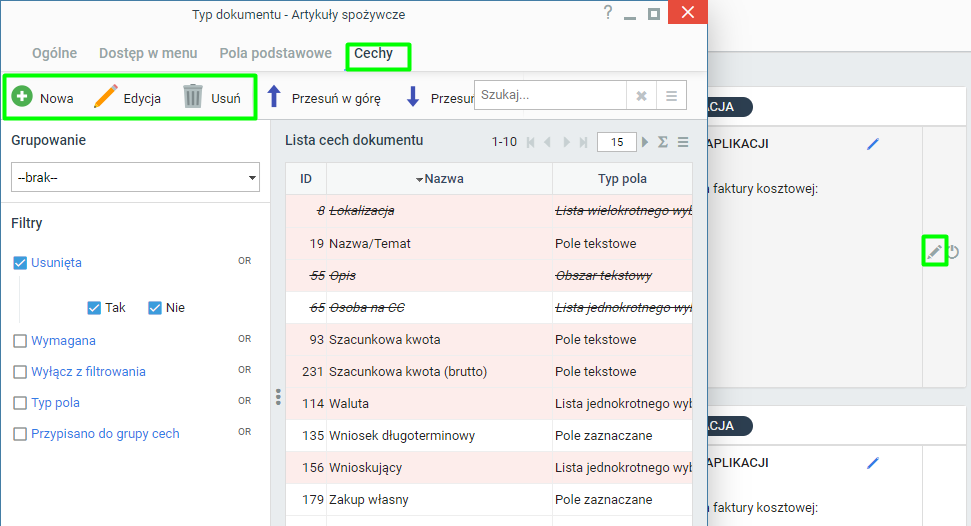Click the blue down arrow Przesuń icon
Screen dimensions: 971x526
click(x=412, y=97)
